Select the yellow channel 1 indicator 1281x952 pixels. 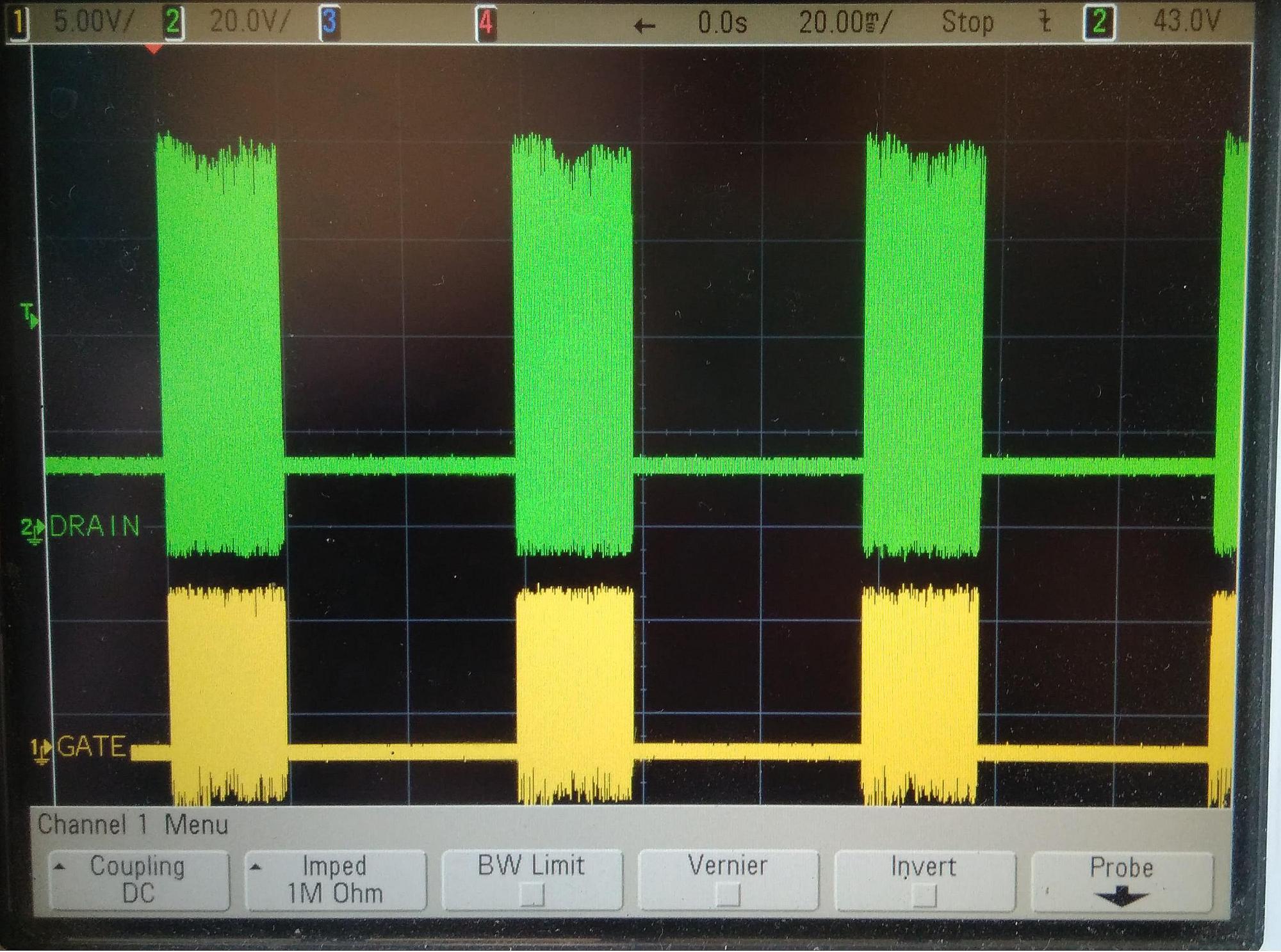19,23
